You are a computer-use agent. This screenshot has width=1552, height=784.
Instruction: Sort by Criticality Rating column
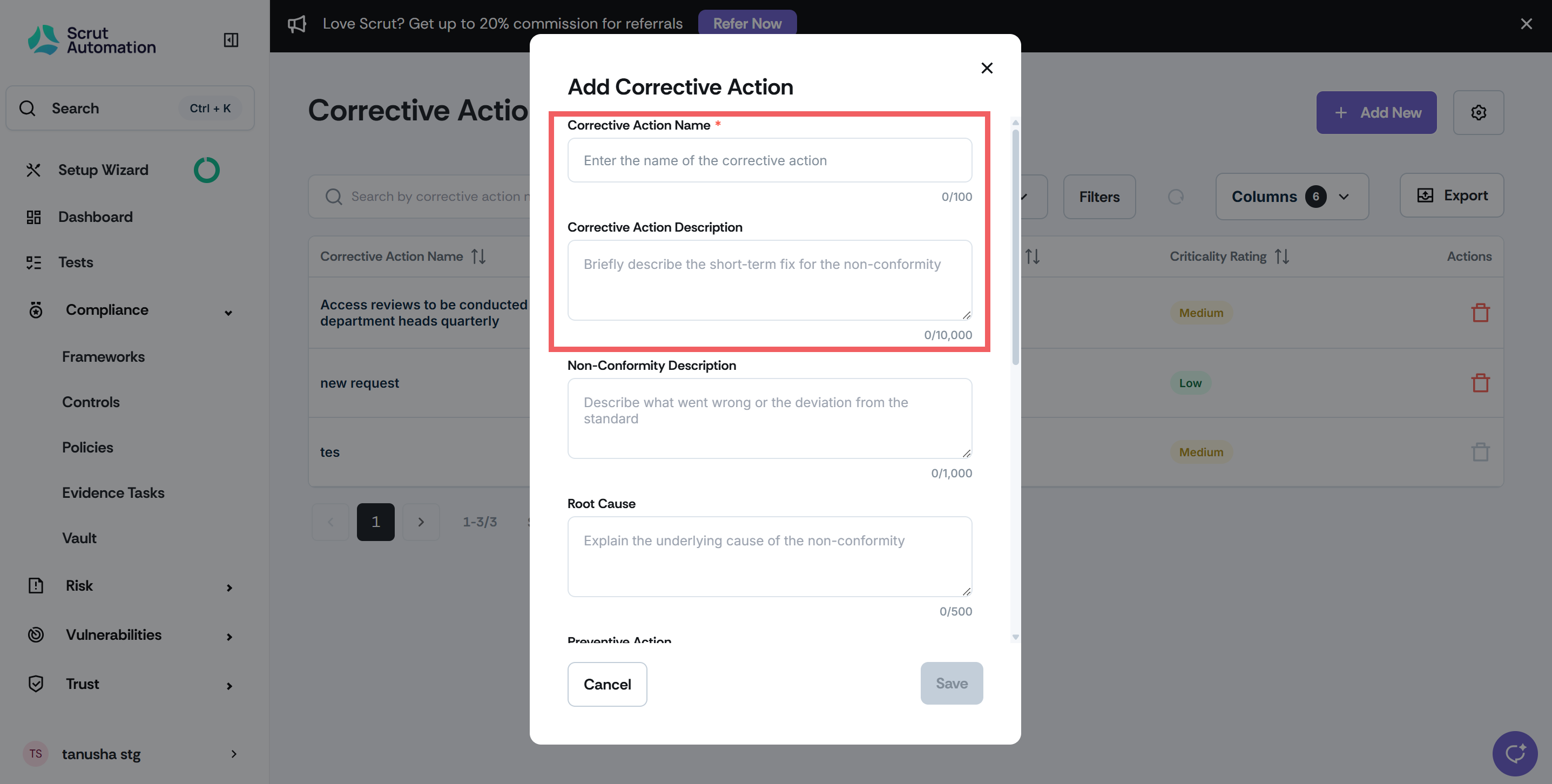[1281, 256]
